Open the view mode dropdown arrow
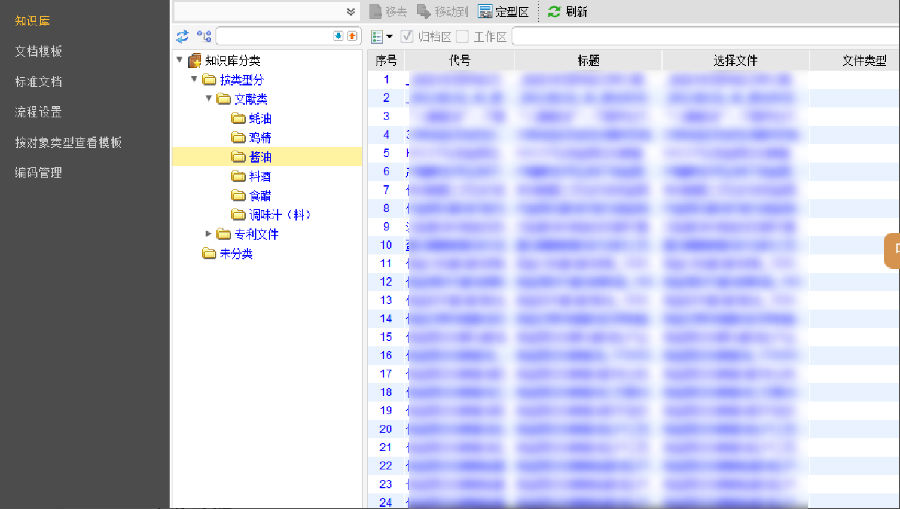Screen dimensions: 900x509 389,37
